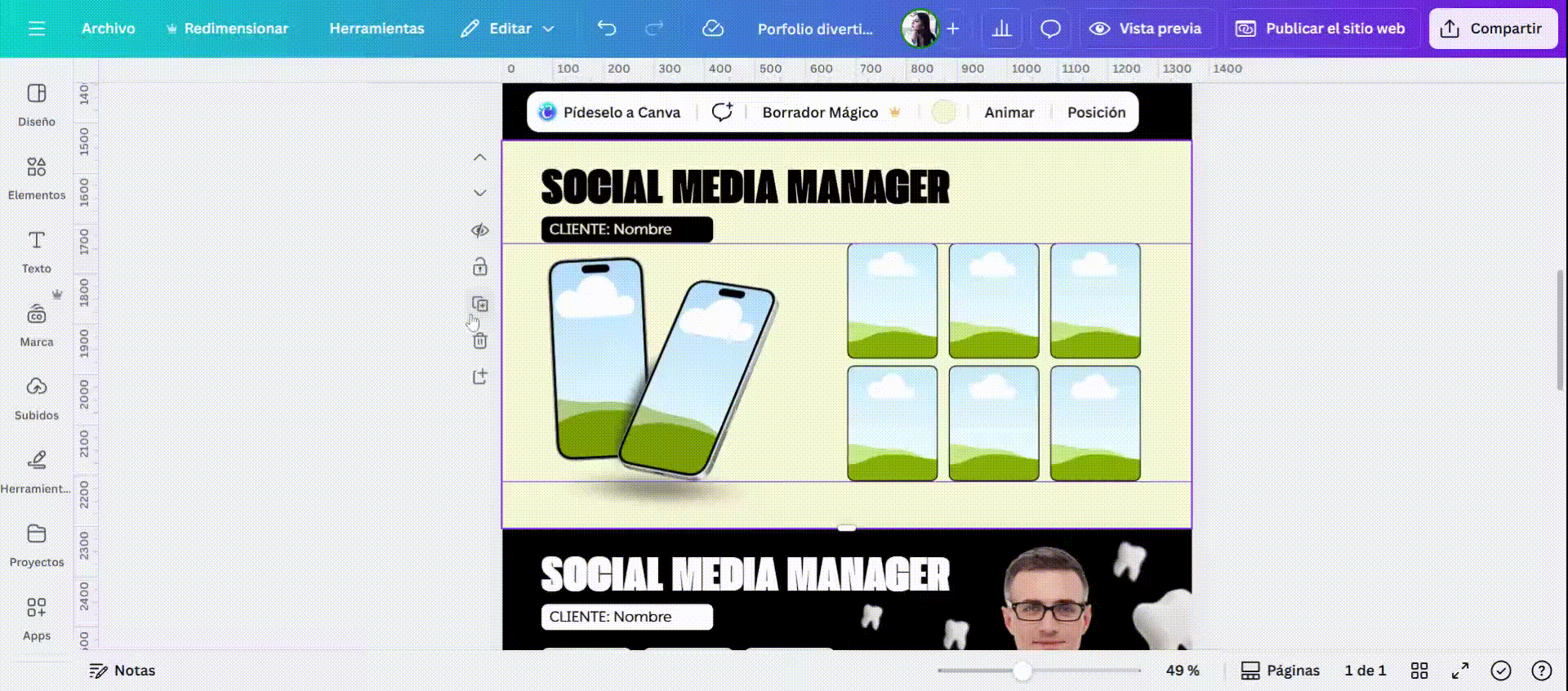The height and width of the screenshot is (691, 1568).
Task: Open the Texto side panel
Action: 37,252
